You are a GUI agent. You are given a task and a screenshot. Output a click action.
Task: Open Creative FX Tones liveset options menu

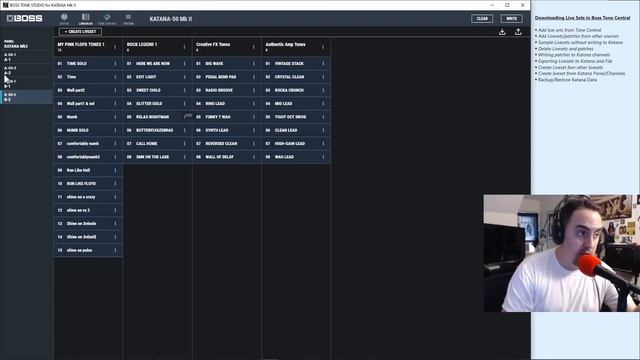[x=253, y=47]
